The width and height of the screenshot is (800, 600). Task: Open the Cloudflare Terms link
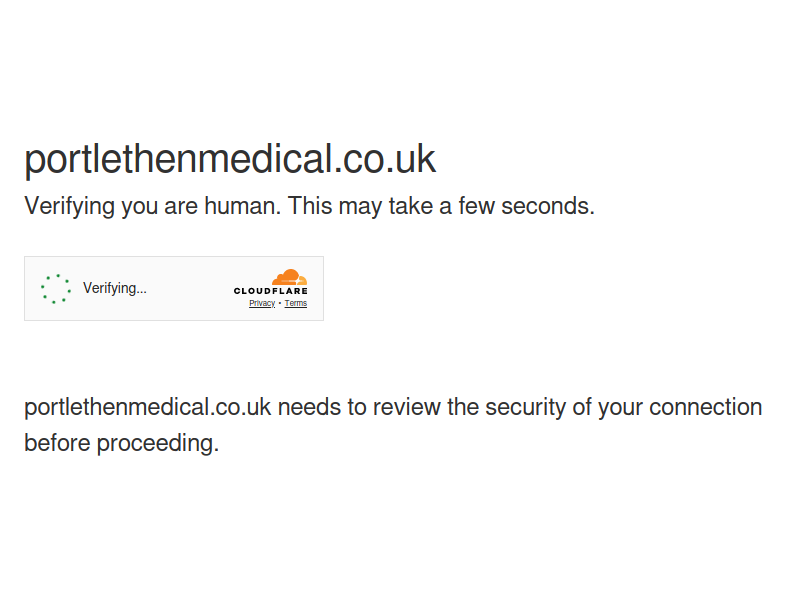click(x=295, y=303)
